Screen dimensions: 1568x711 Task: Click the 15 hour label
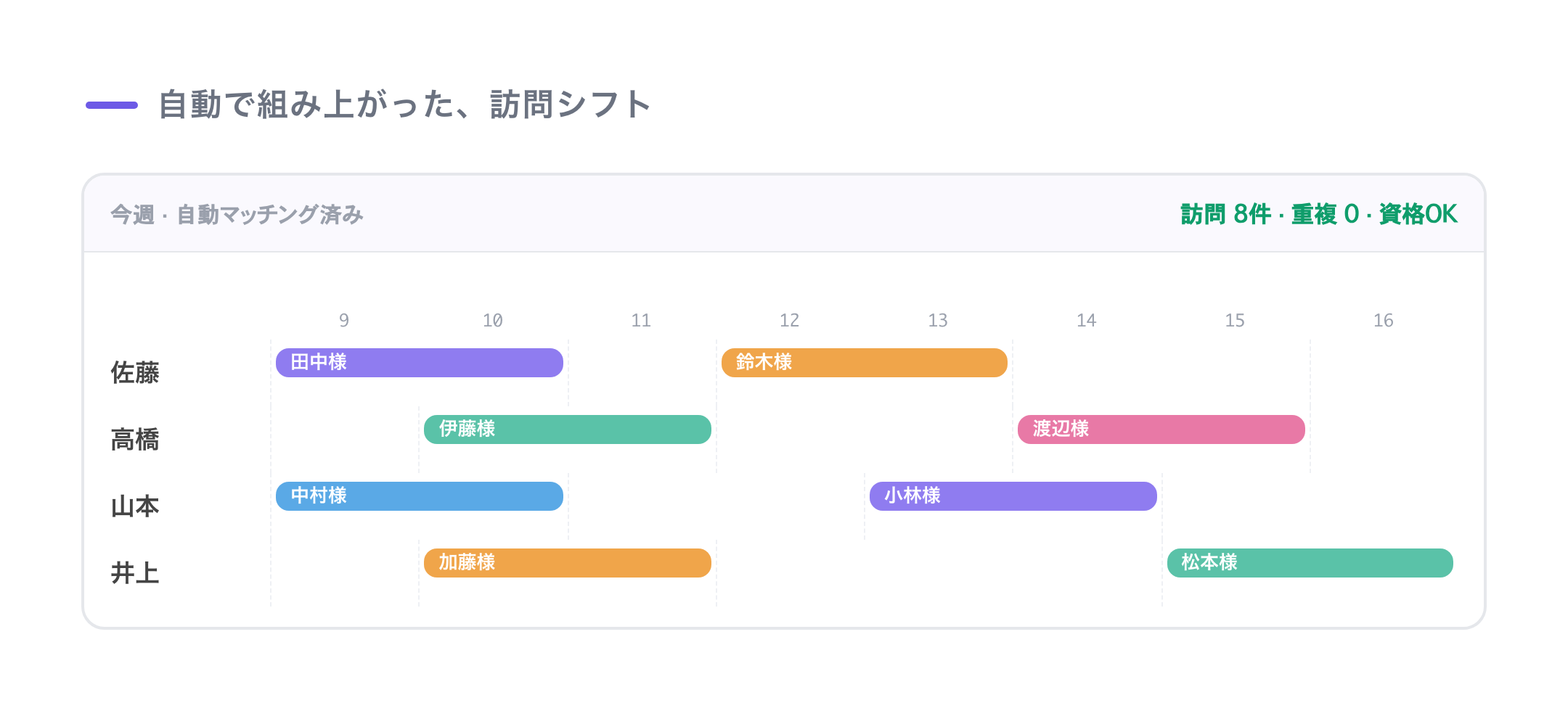(x=1235, y=321)
